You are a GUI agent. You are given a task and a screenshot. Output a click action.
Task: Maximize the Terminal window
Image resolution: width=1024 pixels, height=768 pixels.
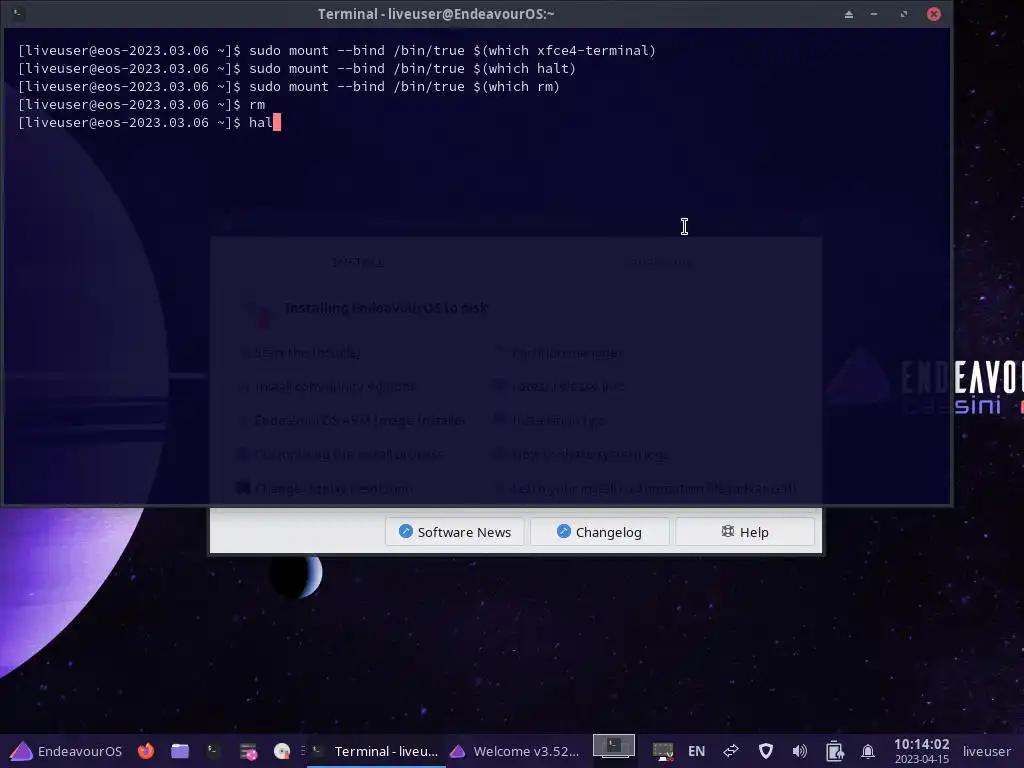tap(904, 14)
